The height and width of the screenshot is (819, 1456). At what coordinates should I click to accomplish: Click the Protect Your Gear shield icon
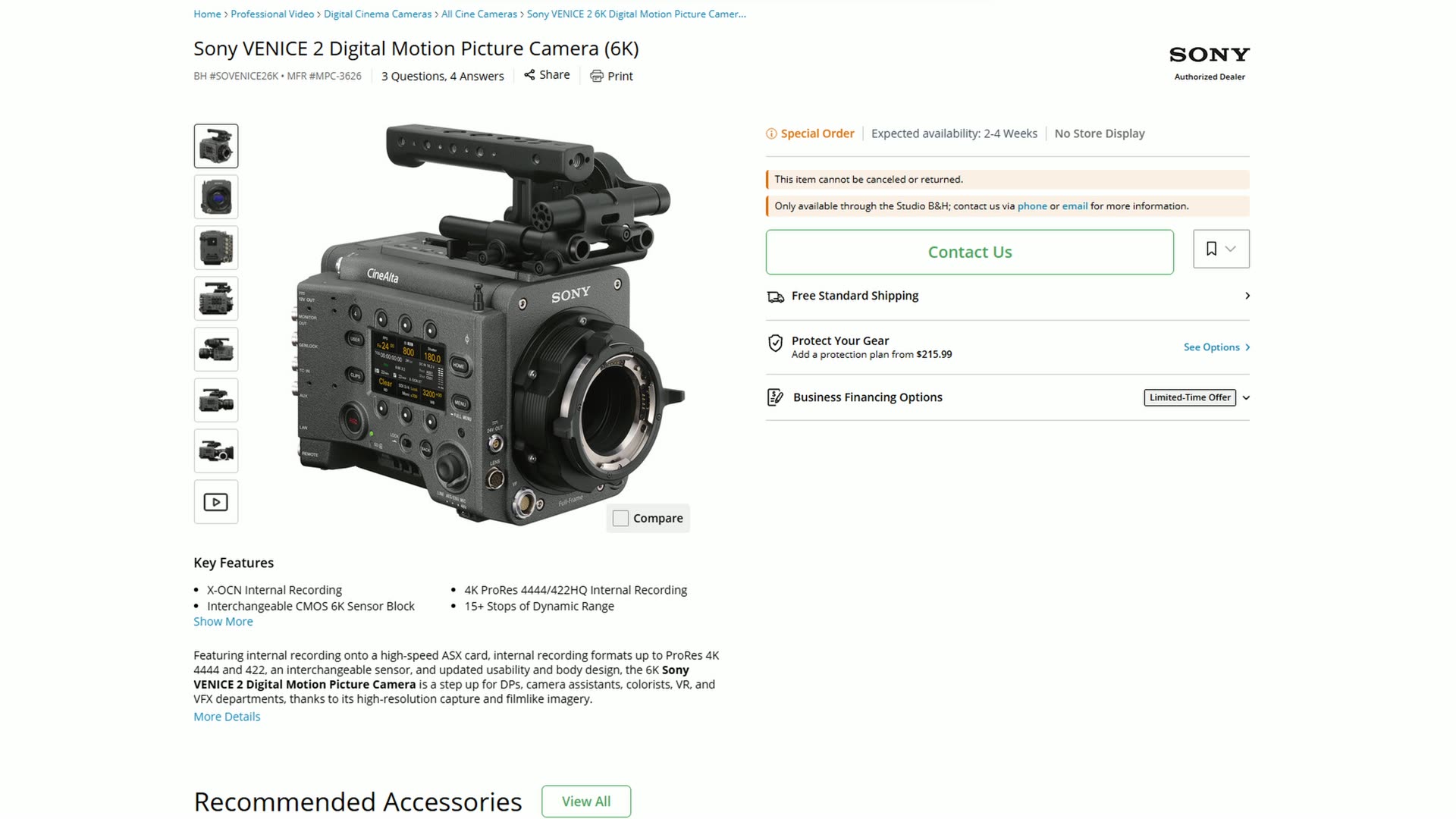[775, 344]
